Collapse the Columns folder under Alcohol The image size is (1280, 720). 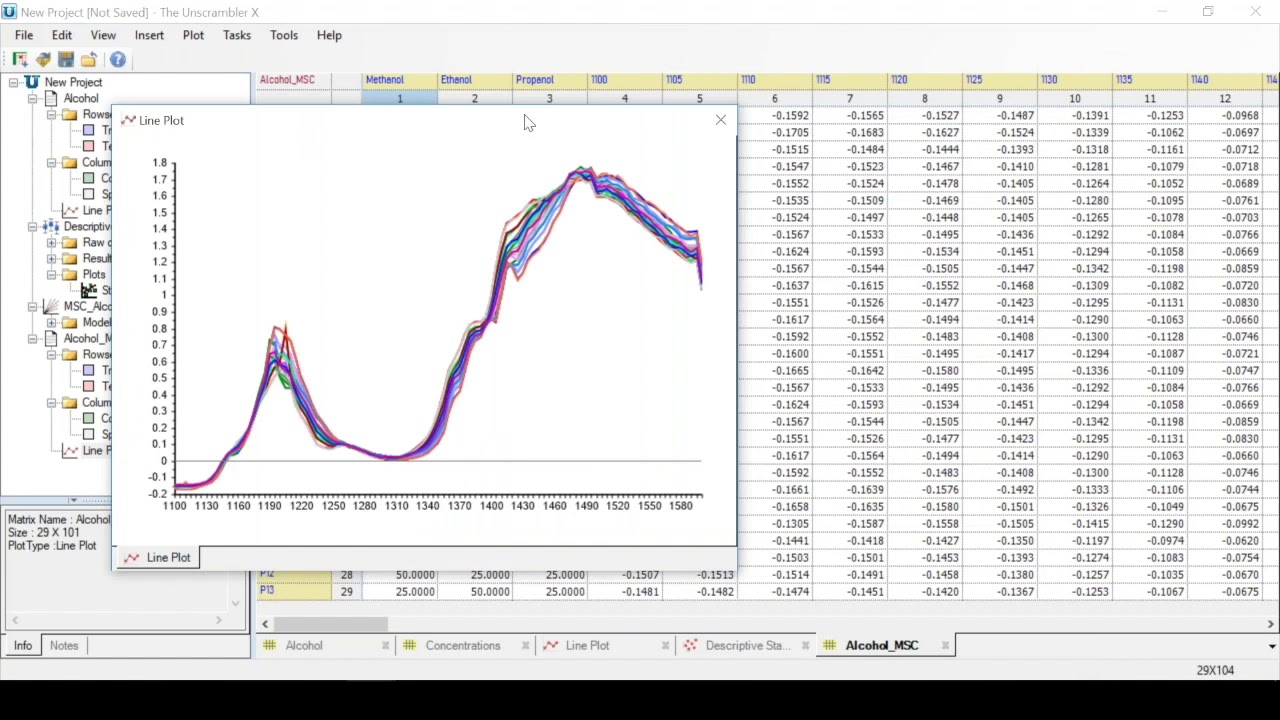click(51, 162)
